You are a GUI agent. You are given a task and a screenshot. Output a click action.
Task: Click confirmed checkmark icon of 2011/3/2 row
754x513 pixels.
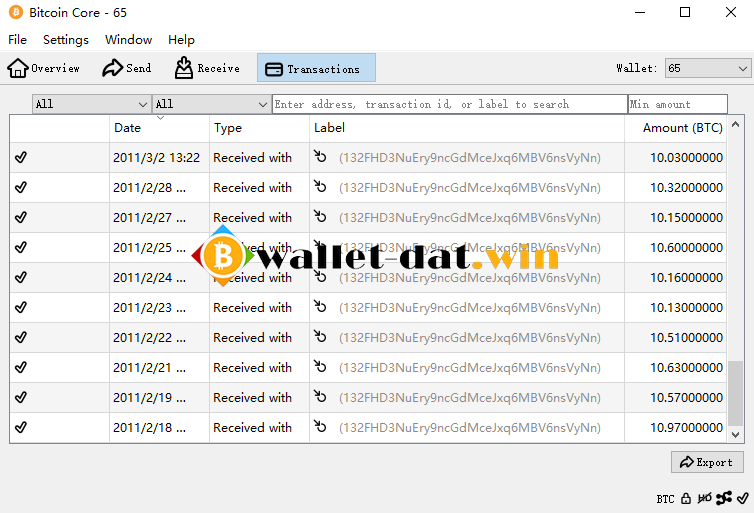point(21,157)
